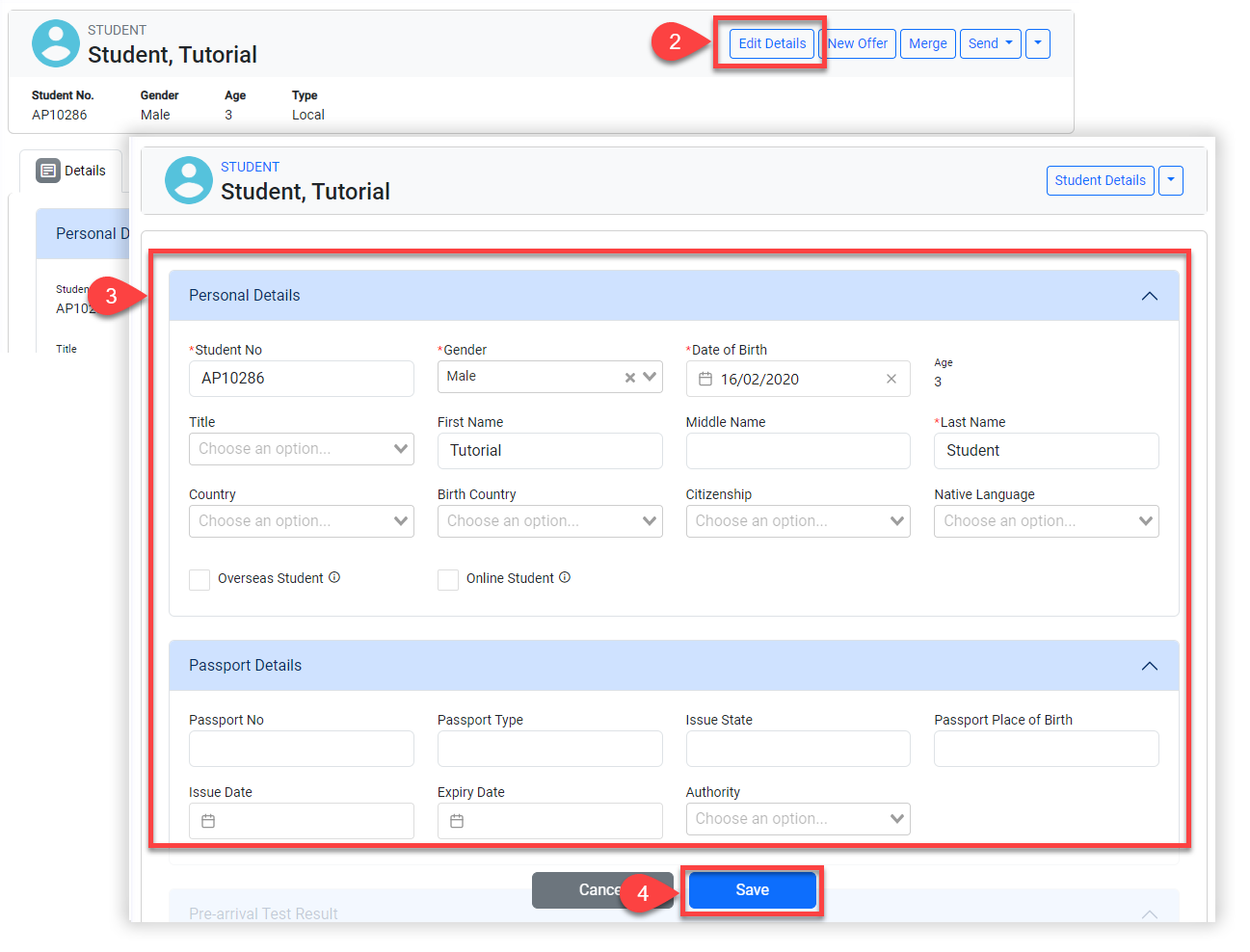This screenshot has width=1250, height=952.
Task: Collapse the Passport Details section
Action: tap(1149, 666)
